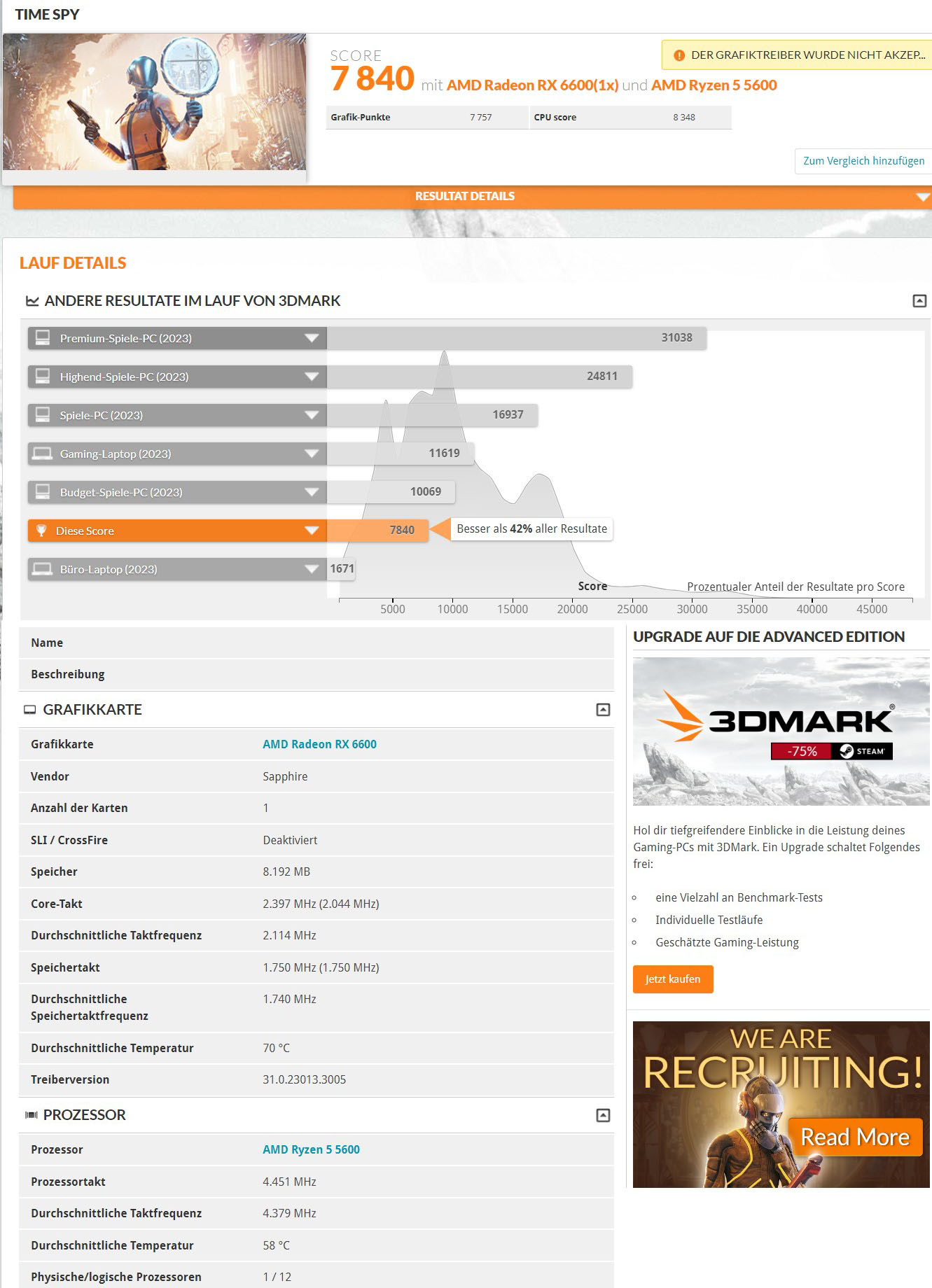Expand Büro-Laptop (2023) dropdown arrow

pyautogui.click(x=312, y=569)
